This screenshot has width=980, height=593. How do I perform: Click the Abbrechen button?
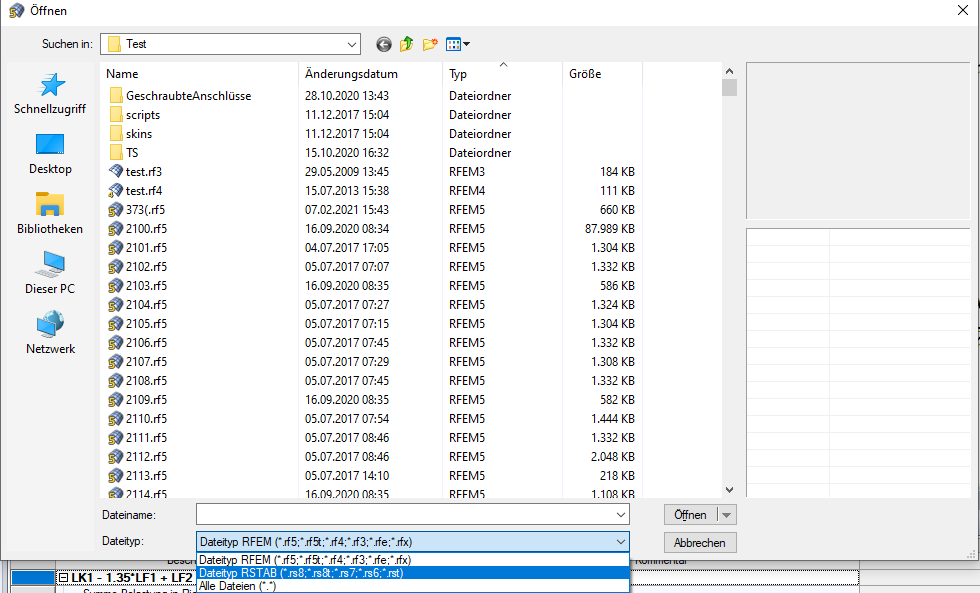pyautogui.click(x=700, y=542)
